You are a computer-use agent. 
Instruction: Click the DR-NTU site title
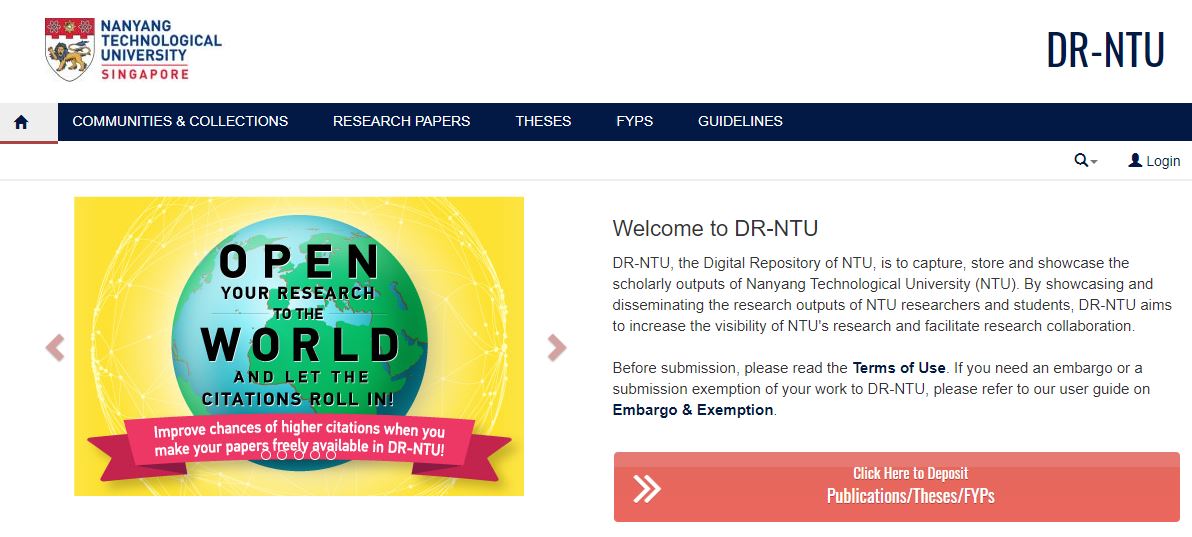click(1105, 51)
